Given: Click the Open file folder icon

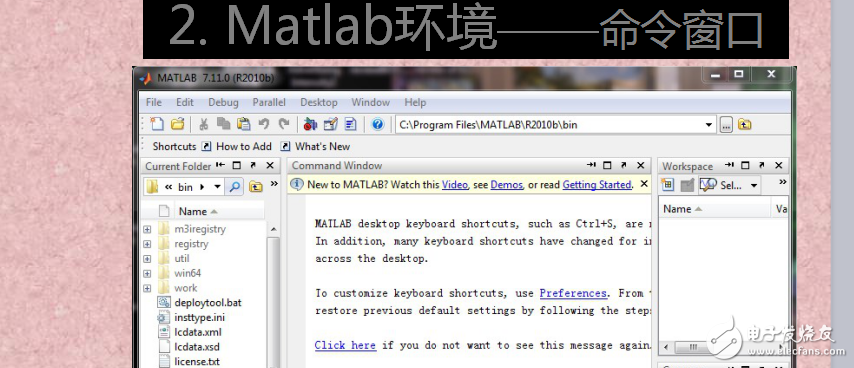Looking at the screenshot, I should [x=178, y=124].
